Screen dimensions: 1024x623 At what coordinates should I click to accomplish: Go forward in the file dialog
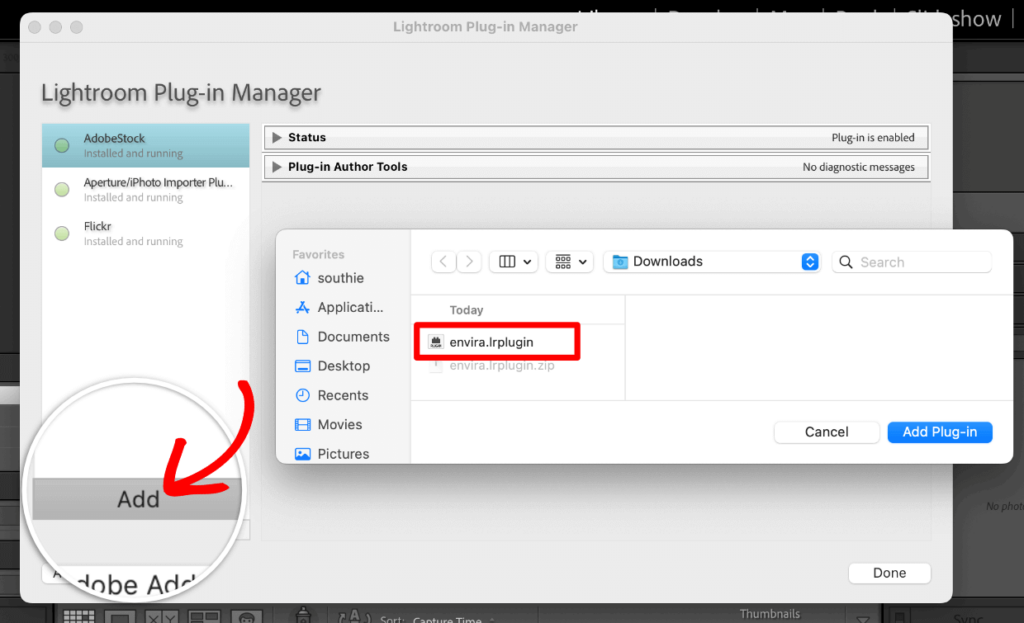coord(469,261)
